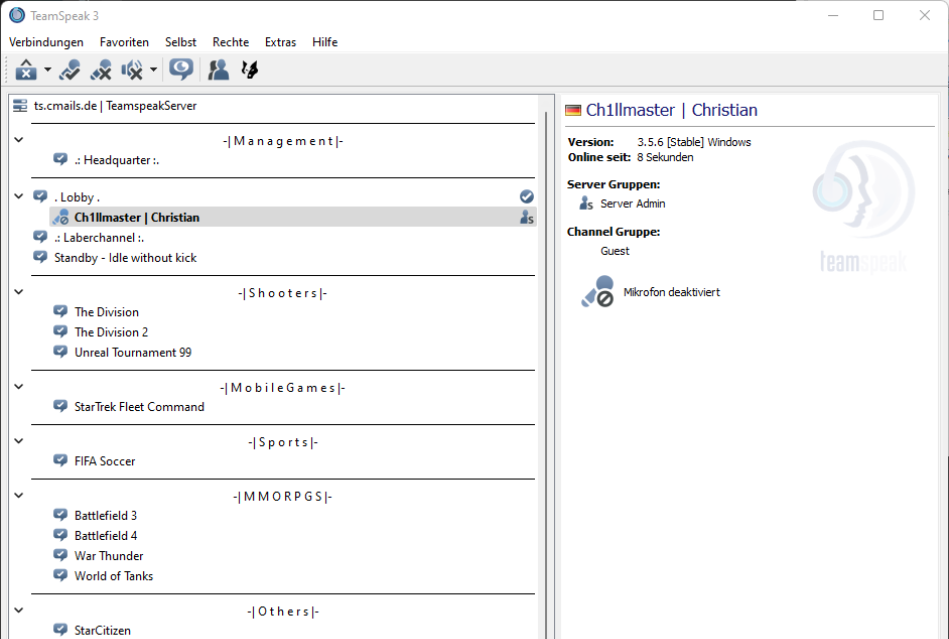949x639 pixels.
Task: Open the Contacts manager toolbar icon
Action: tap(218, 70)
